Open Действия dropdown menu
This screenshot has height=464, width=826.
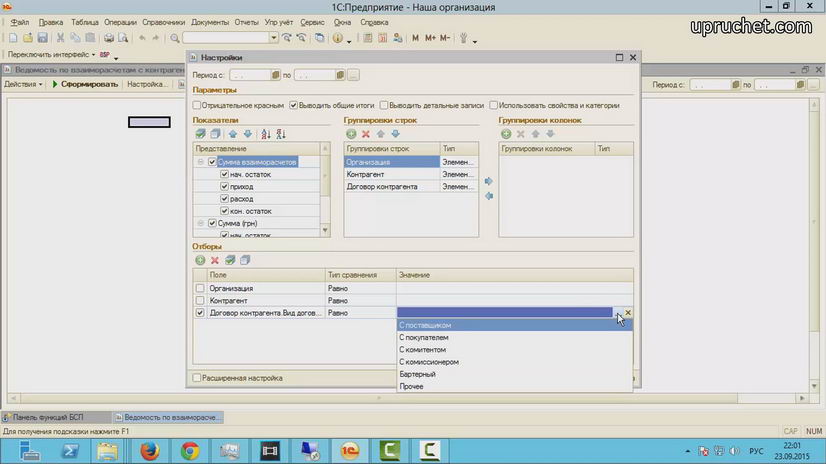pos(23,84)
